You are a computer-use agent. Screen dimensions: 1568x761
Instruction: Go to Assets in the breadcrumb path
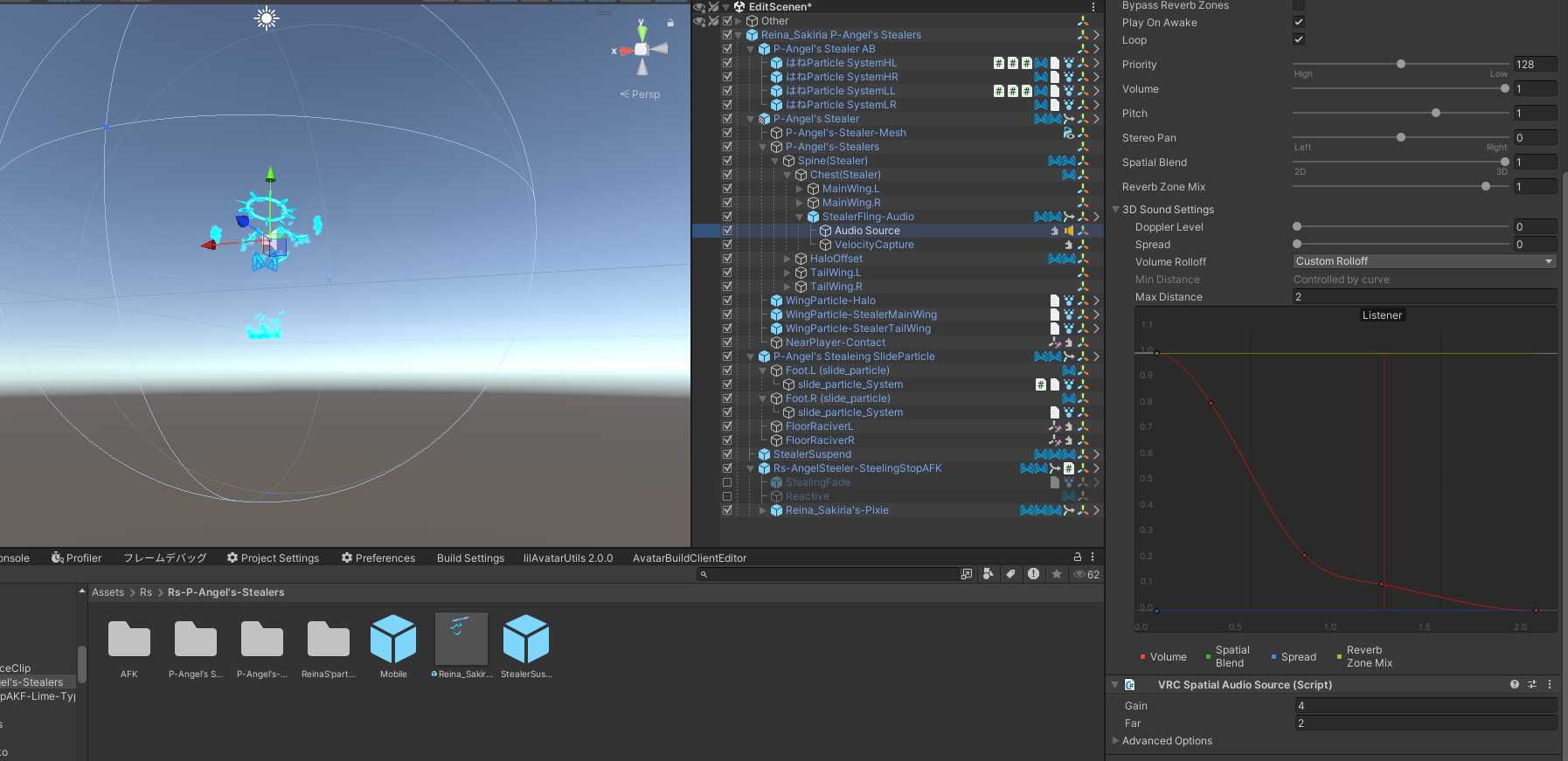[x=108, y=592]
